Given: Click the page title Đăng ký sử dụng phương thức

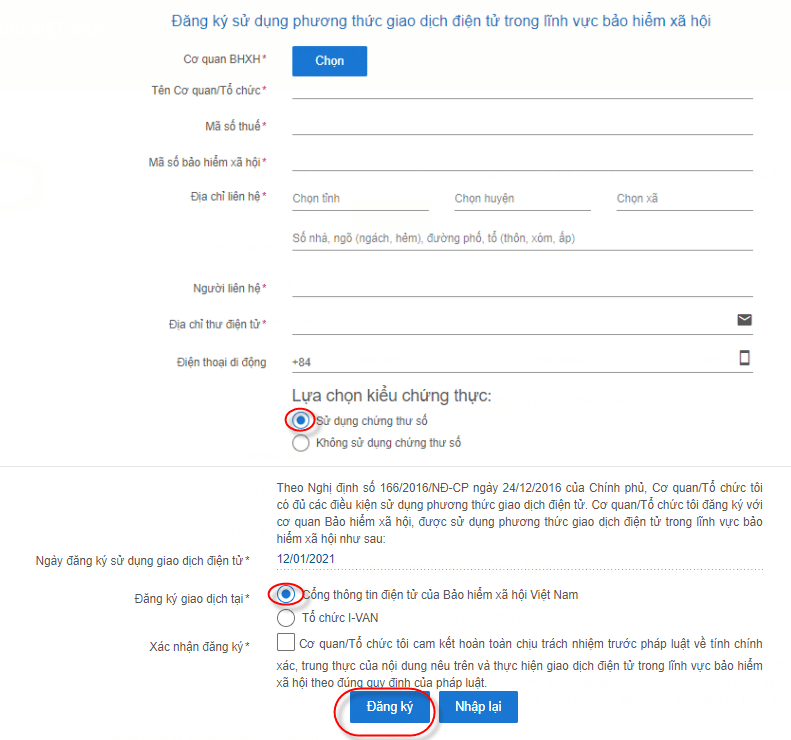Looking at the screenshot, I should coord(441,21).
